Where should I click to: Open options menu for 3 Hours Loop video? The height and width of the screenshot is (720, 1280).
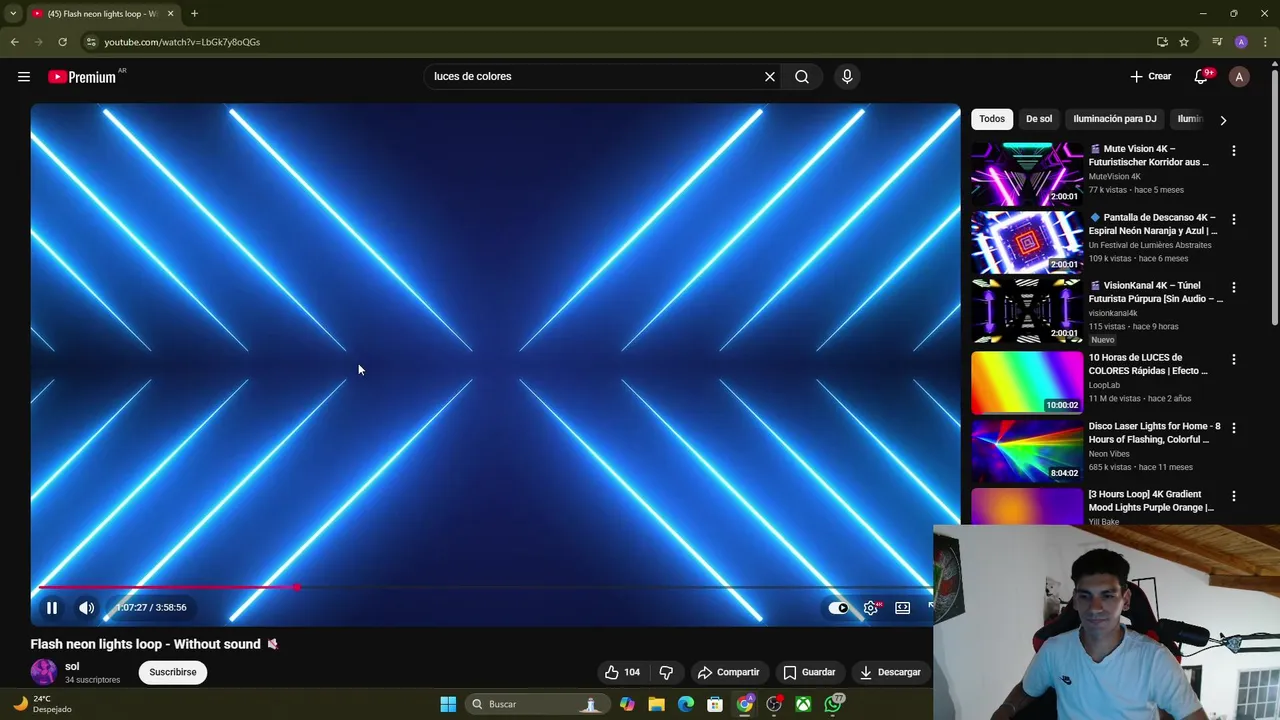coord(1234,496)
